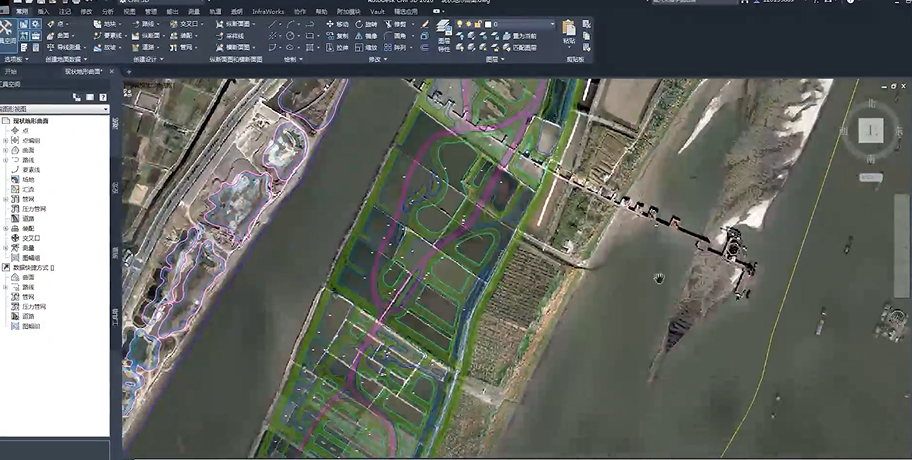The height and width of the screenshot is (460, 912).
Task: Click the Grading (放坡) tool
Action: pyautogui.click(x=108, y=47)
